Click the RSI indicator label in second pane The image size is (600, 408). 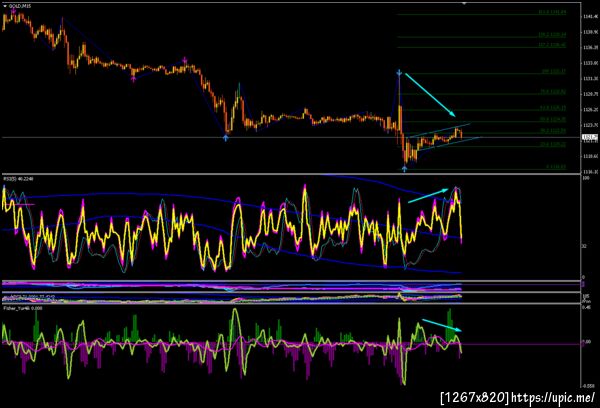(x=16, y=179)
